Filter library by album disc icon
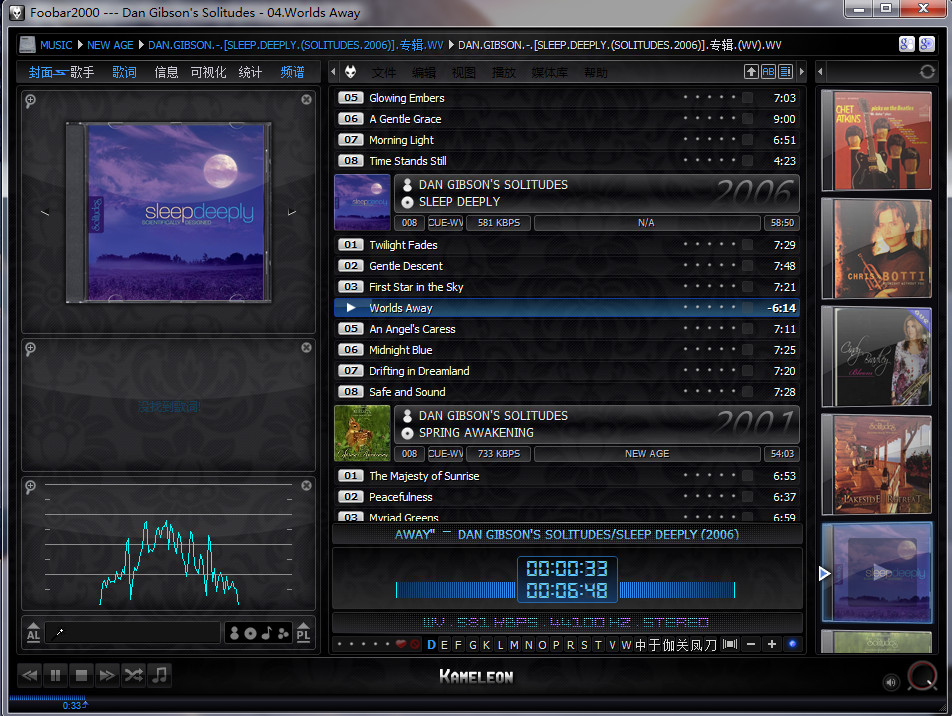The image size is (952, 716). [x=250, y=633]
